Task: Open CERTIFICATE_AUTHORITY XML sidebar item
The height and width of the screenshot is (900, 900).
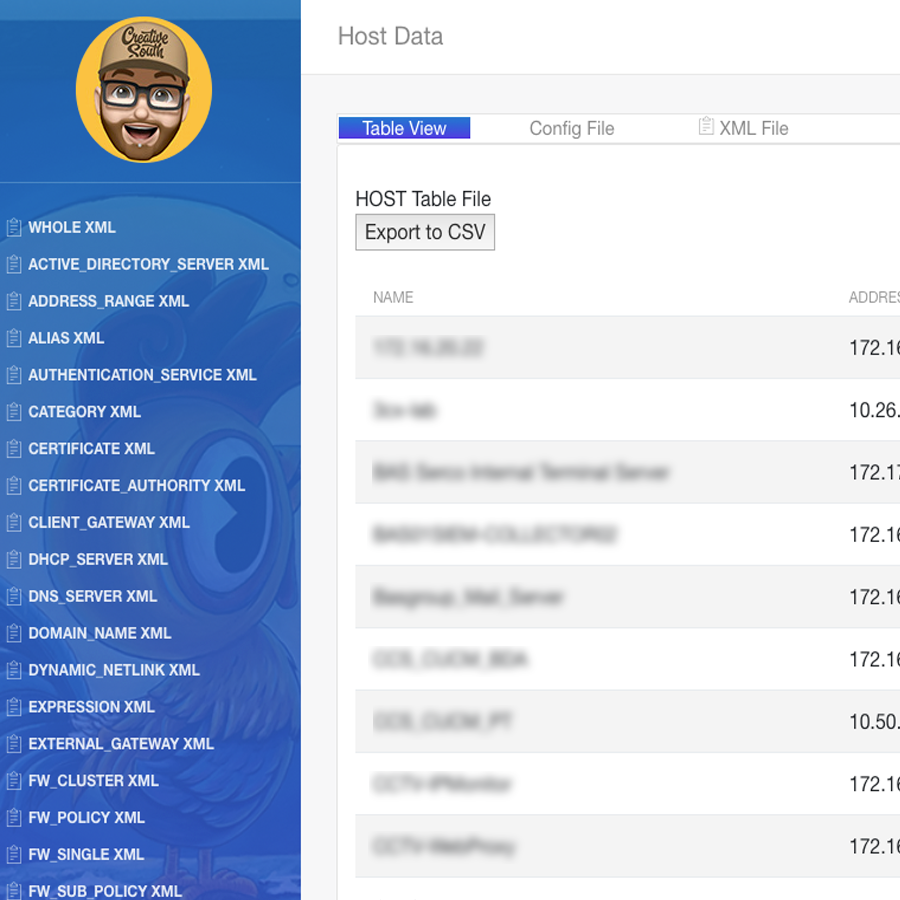Action: 136,486
